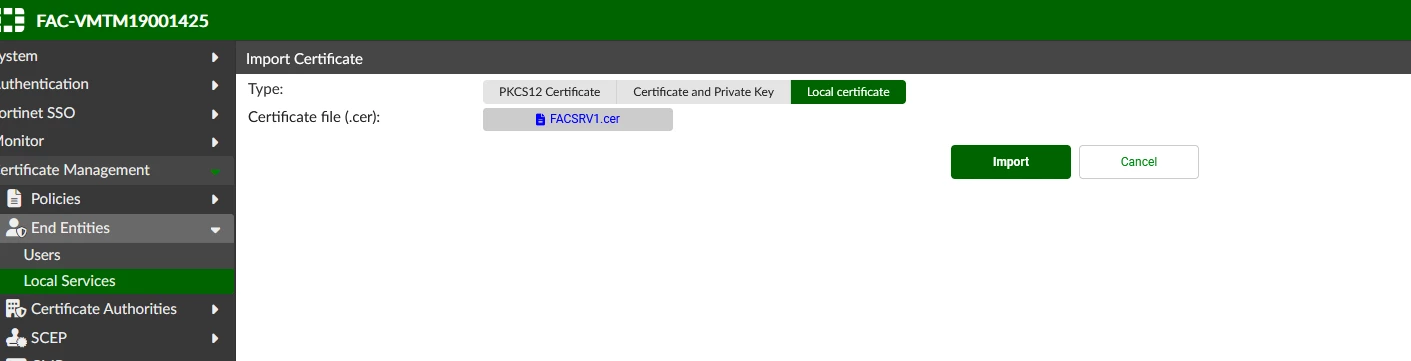Open System in the sidebar
The width and height of the screenshot is (1411, 361).
[x=117, y=57]
